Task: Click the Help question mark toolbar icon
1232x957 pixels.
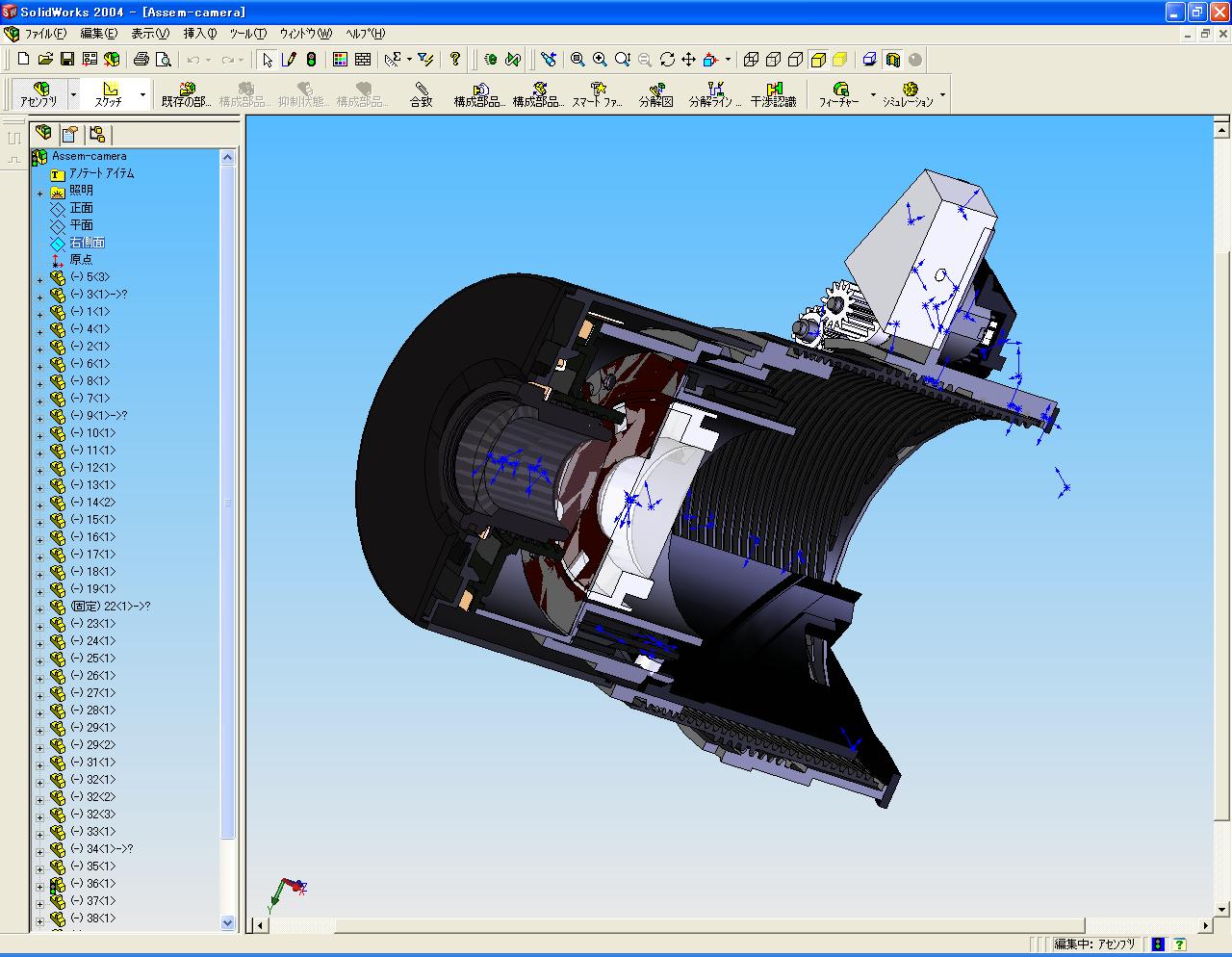Action: 455,60
